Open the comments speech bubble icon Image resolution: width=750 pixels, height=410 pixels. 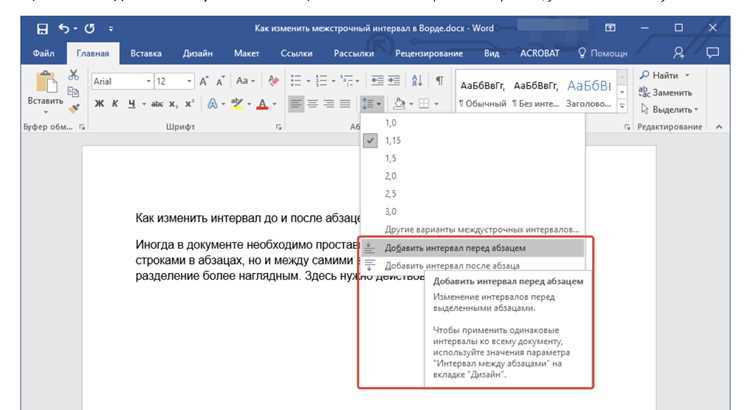(x=712, y=53)
